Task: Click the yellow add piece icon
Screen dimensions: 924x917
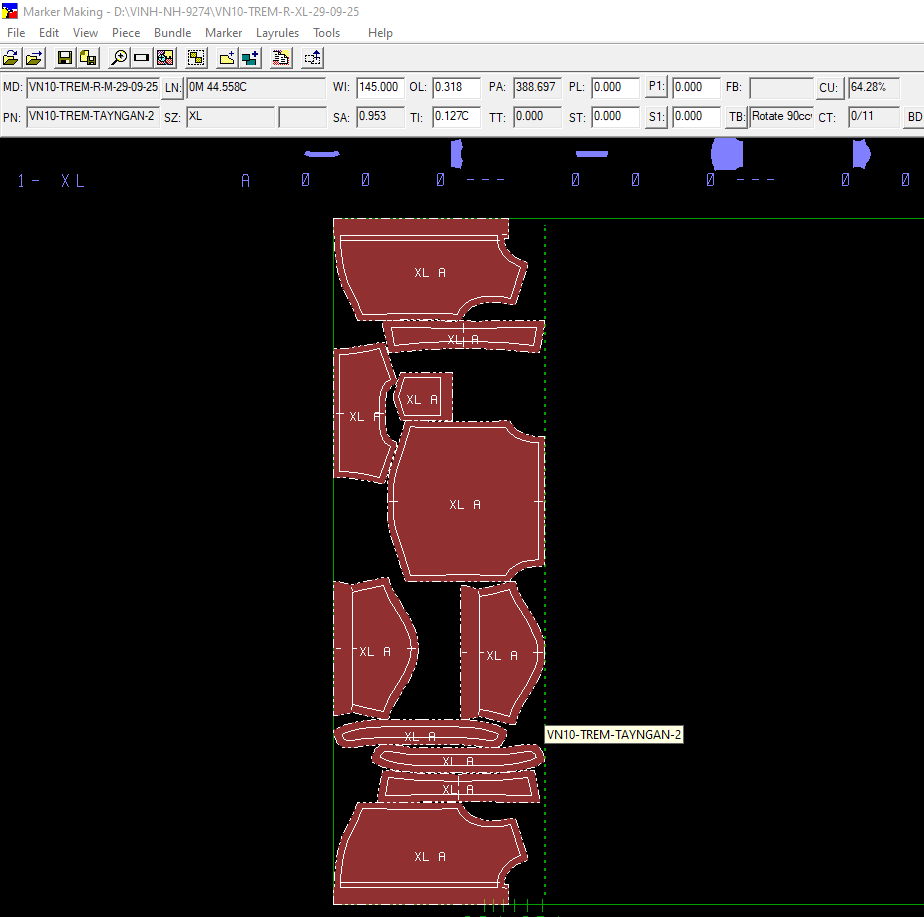Action: (227, 58)
